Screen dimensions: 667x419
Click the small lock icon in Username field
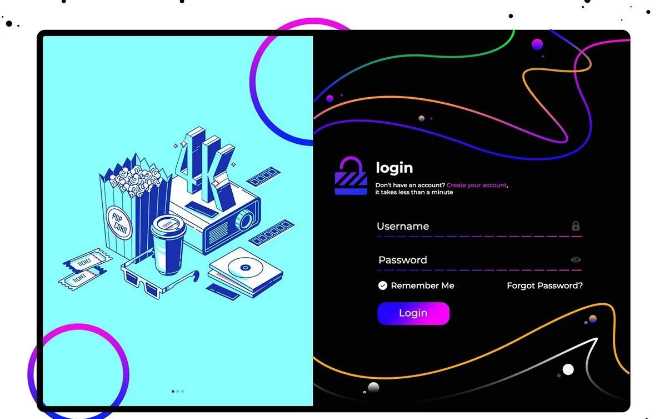tap(575, 225)
